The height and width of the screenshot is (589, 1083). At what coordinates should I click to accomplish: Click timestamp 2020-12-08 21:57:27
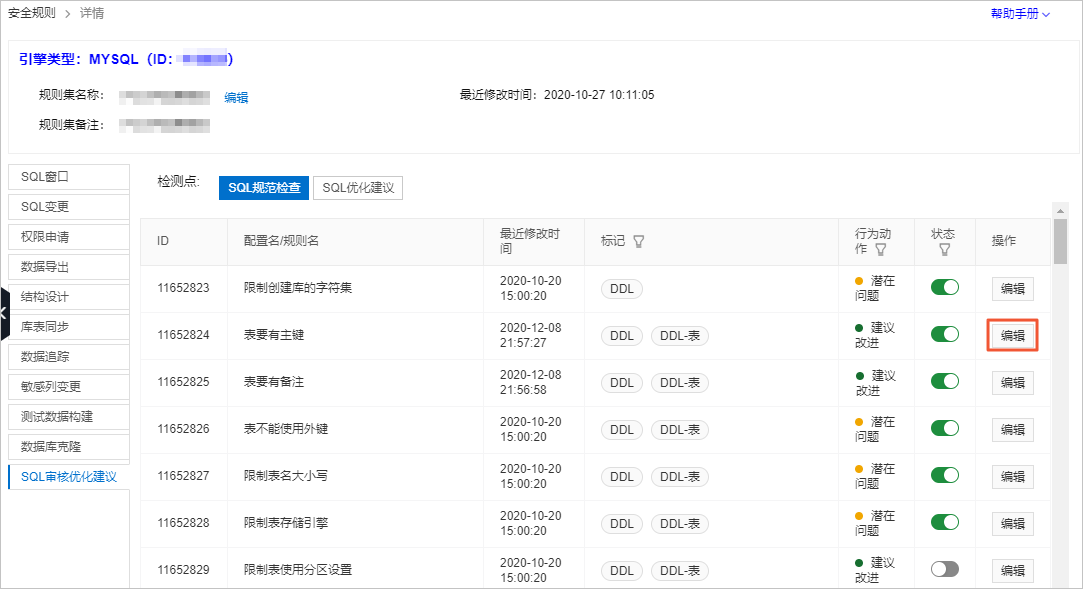530,335
